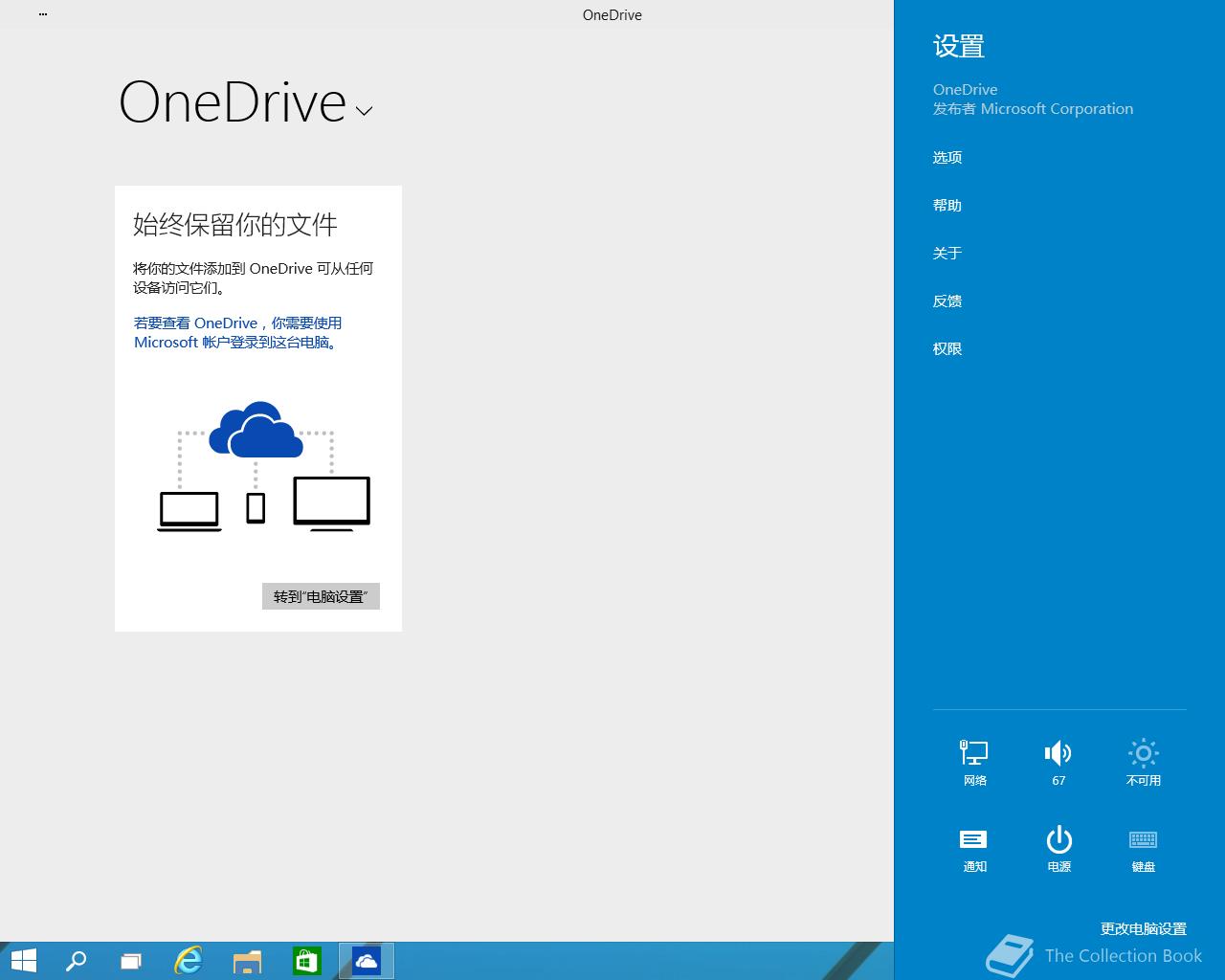Open Help (帮助) in settings pane

click(x=947, y=205)
